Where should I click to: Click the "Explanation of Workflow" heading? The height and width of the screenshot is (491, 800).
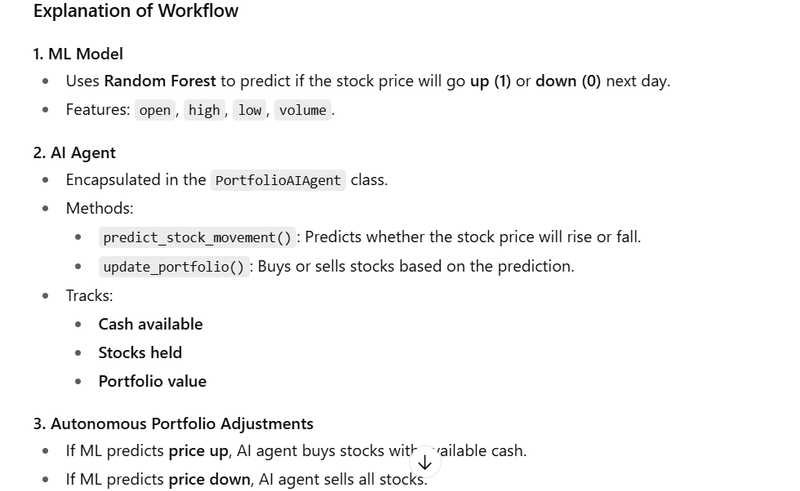click(x=135, y=12)
